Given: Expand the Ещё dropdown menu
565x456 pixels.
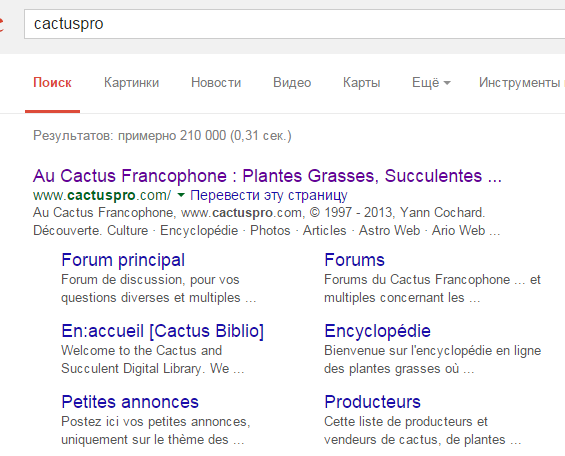Looking at the screenshot, I should [431, 83].
